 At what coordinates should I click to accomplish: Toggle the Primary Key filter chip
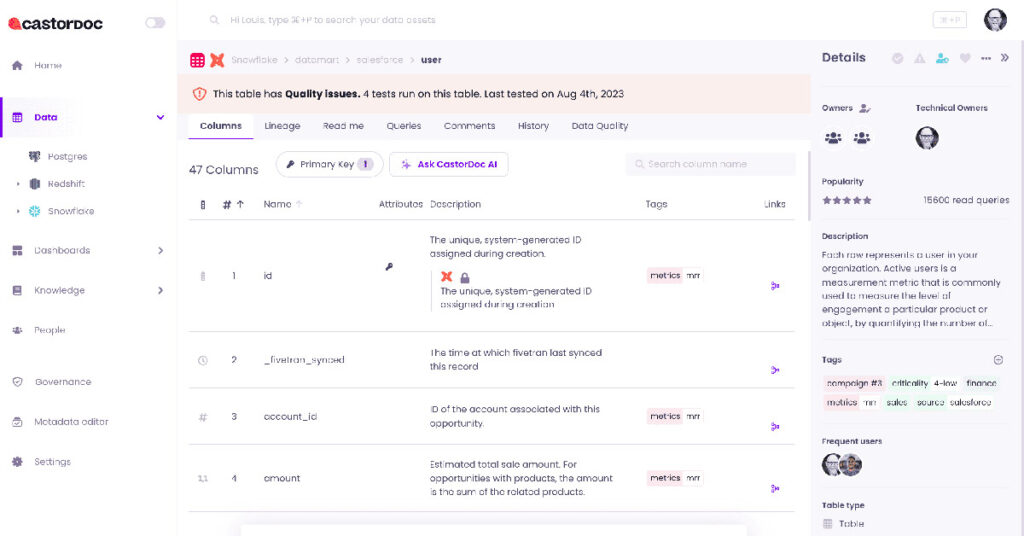click(x=329, y=164)
